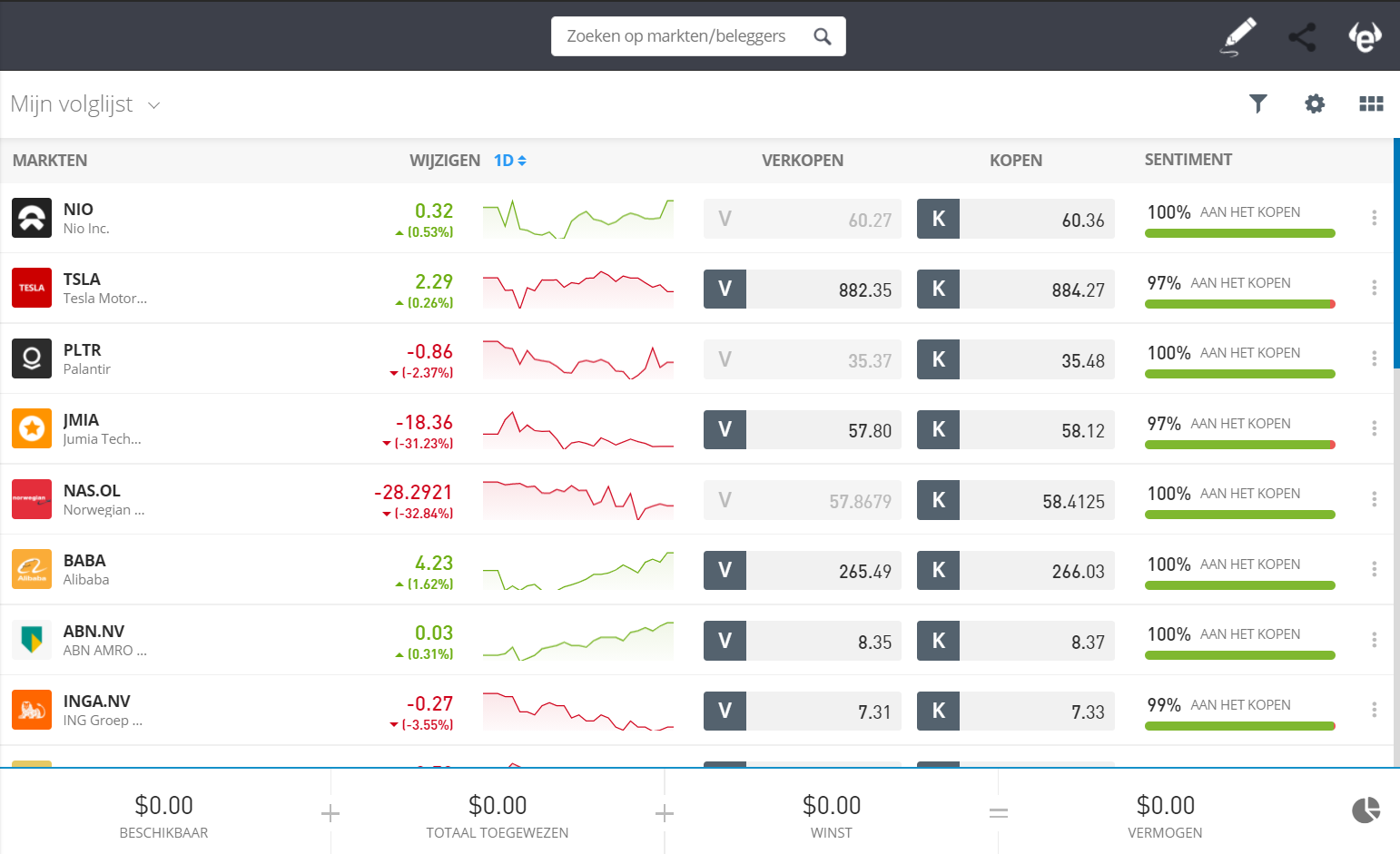Open the Alibaba company logo
This screenshot has width=1400, height=854.
[x=32, y=569]
